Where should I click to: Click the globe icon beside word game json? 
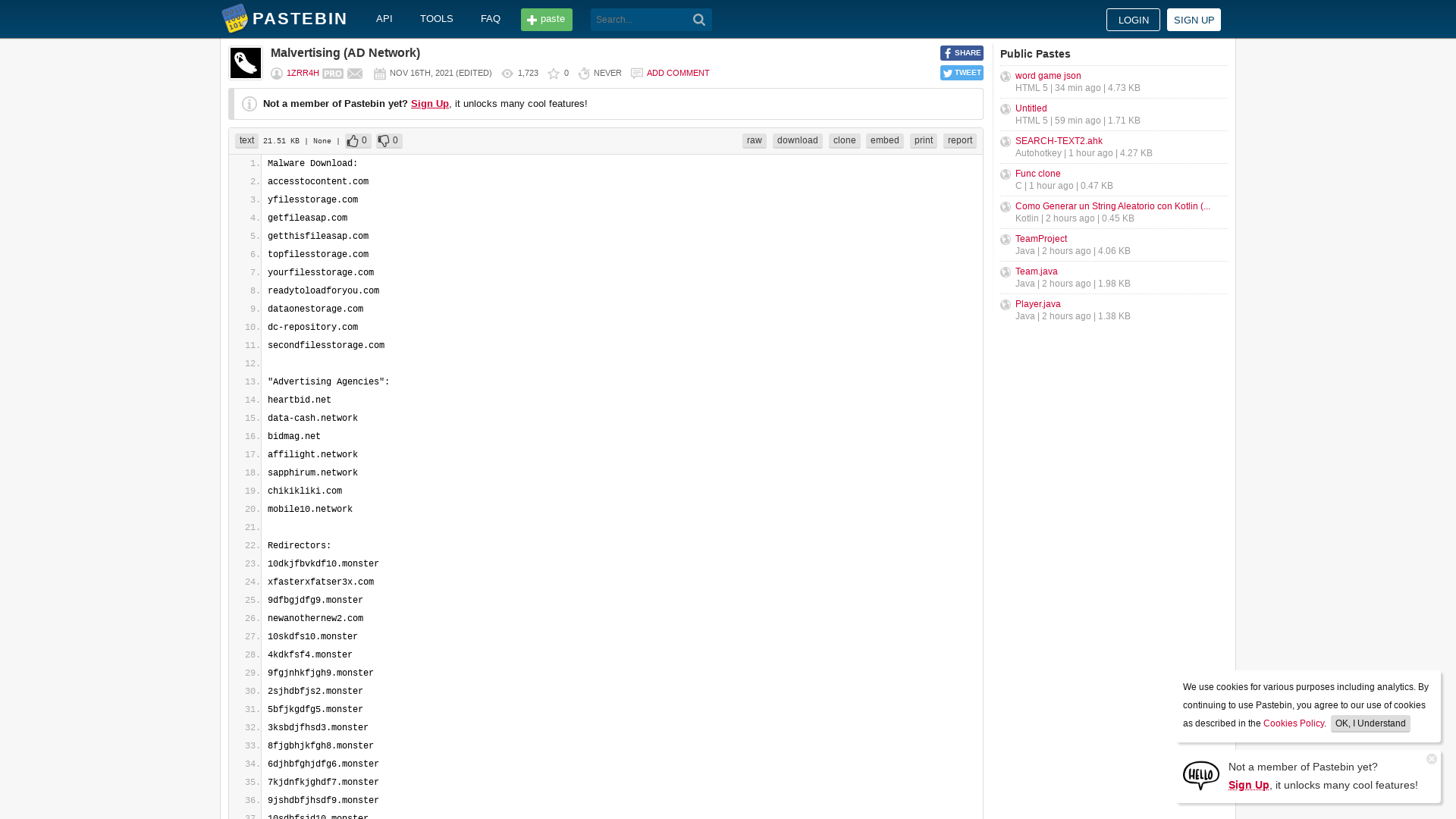pyautogui.click(x=1006, y=77)
